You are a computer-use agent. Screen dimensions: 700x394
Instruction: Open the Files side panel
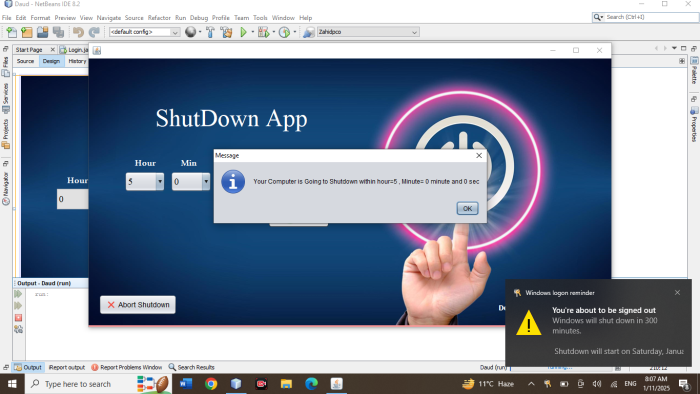tap(5, 66)
